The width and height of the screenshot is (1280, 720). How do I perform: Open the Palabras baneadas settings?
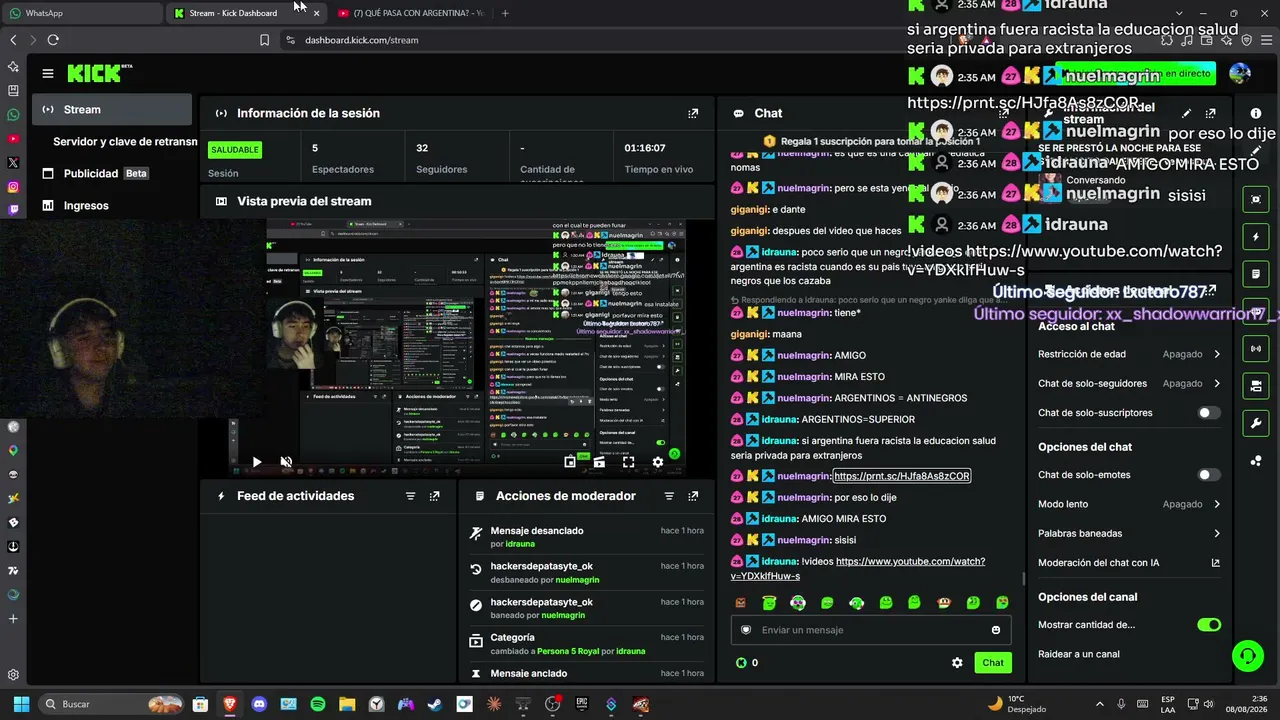coord(1129,534)
